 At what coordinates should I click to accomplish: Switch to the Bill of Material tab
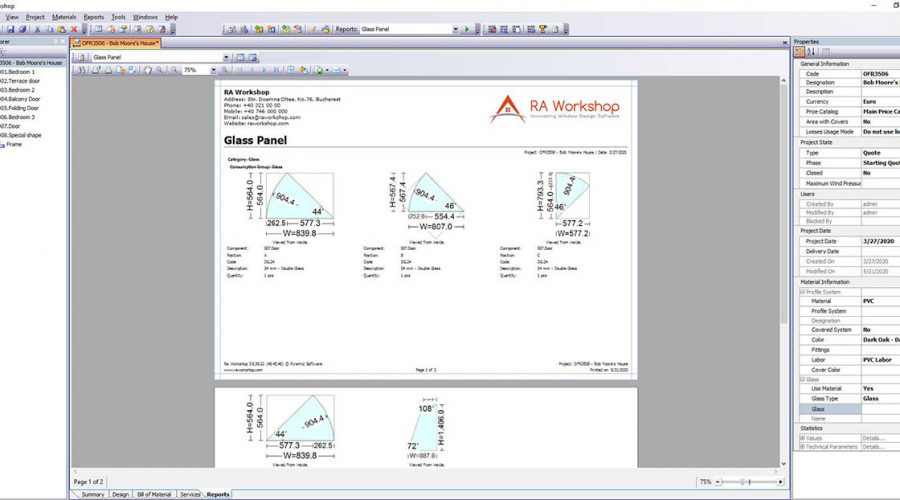[154, 494]
